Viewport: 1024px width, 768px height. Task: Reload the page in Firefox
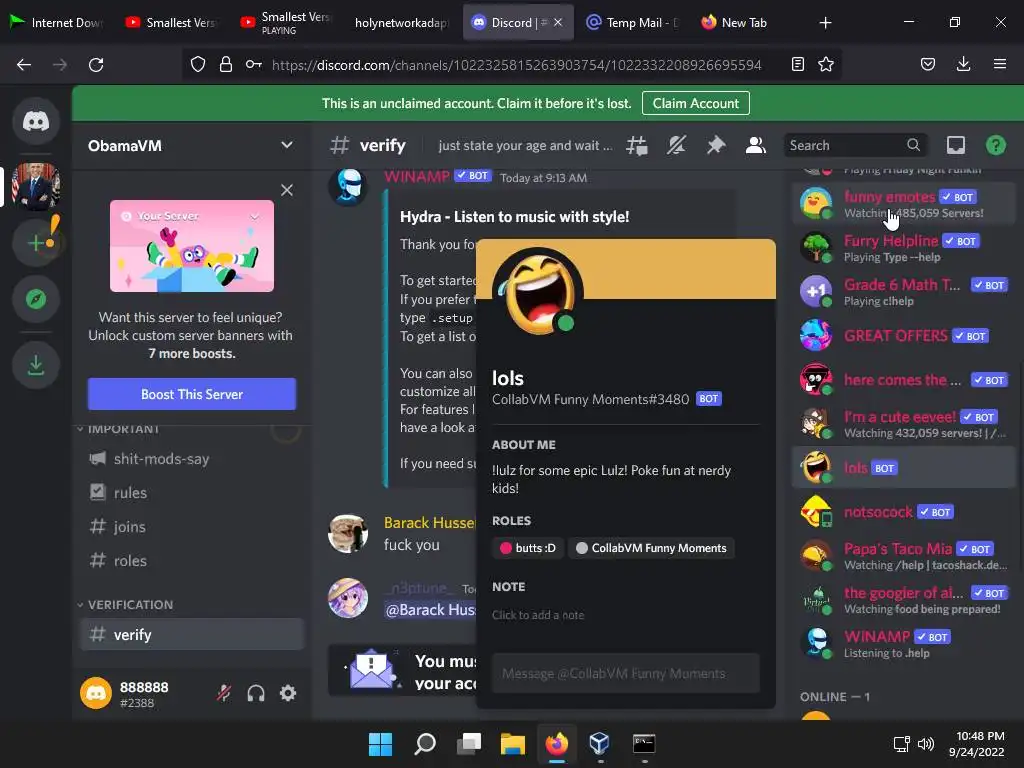(96, 65)
